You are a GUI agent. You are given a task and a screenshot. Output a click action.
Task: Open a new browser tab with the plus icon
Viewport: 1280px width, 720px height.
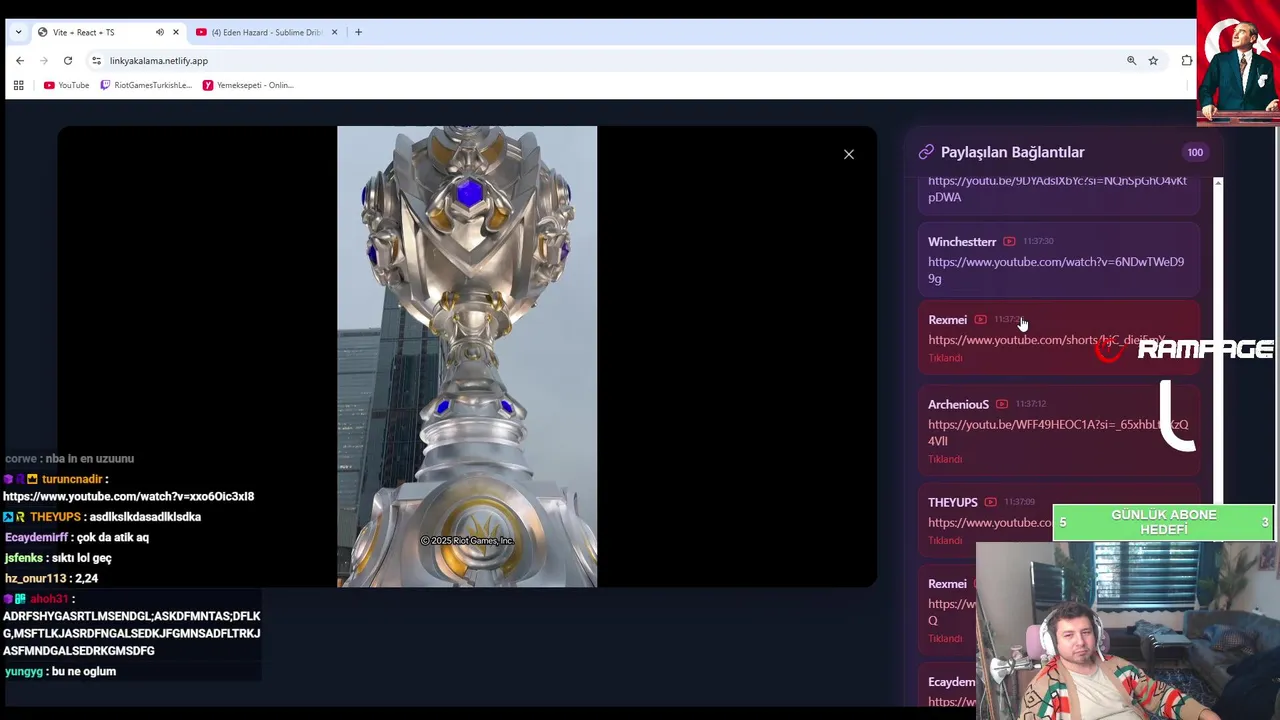tap(359, 32)
